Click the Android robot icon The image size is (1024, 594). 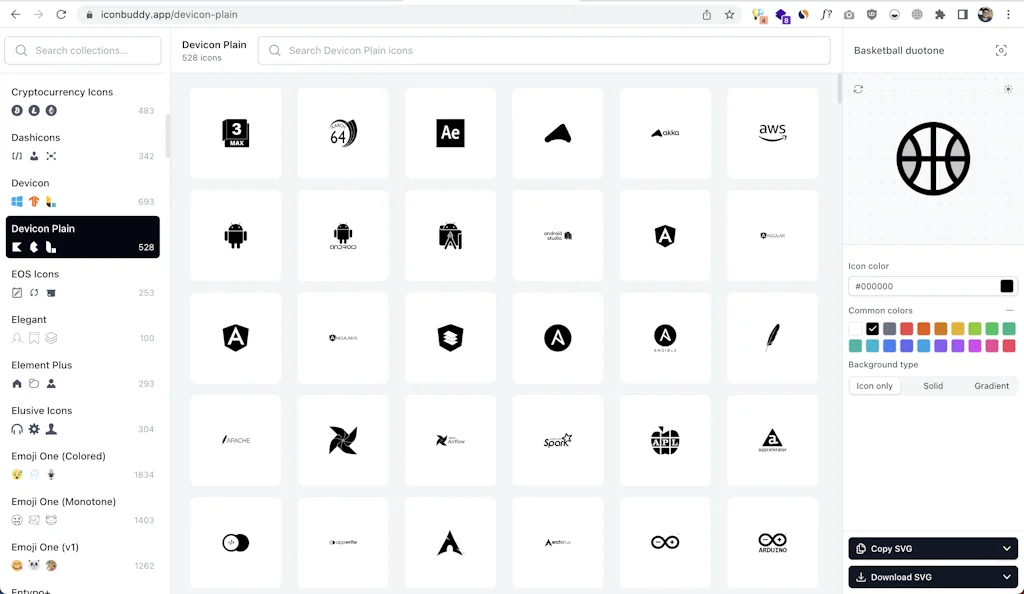[x=235, y=235]
